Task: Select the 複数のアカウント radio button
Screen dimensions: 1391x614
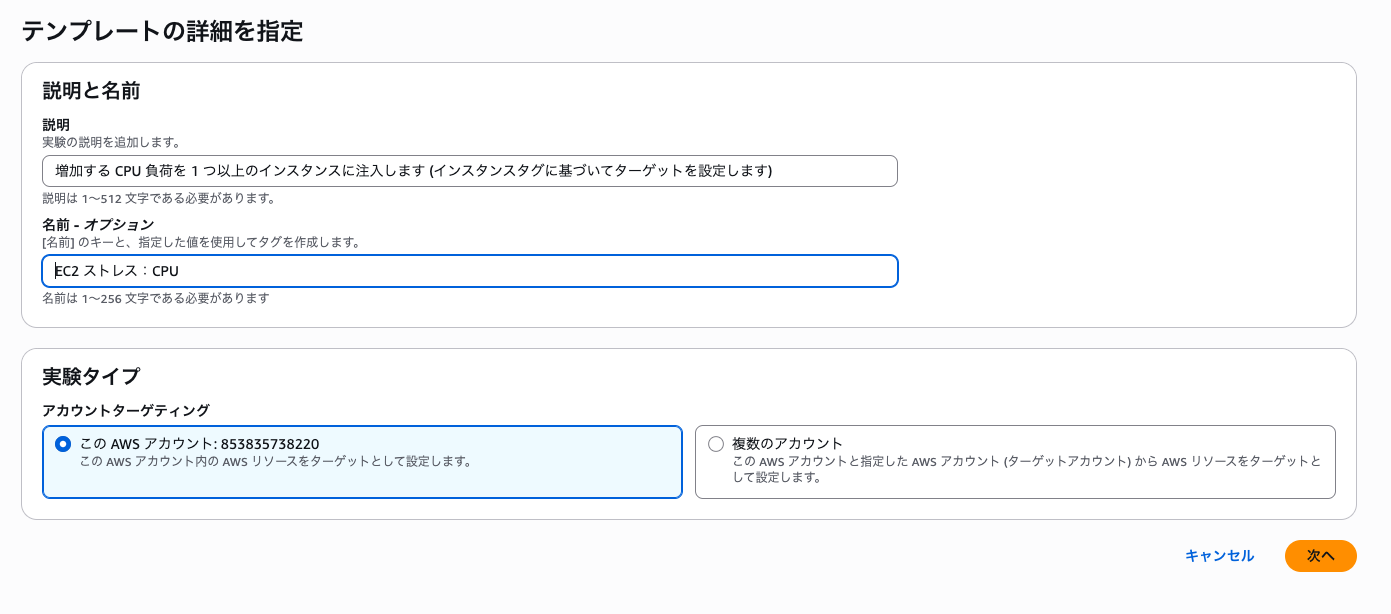Action: [716, 444]
